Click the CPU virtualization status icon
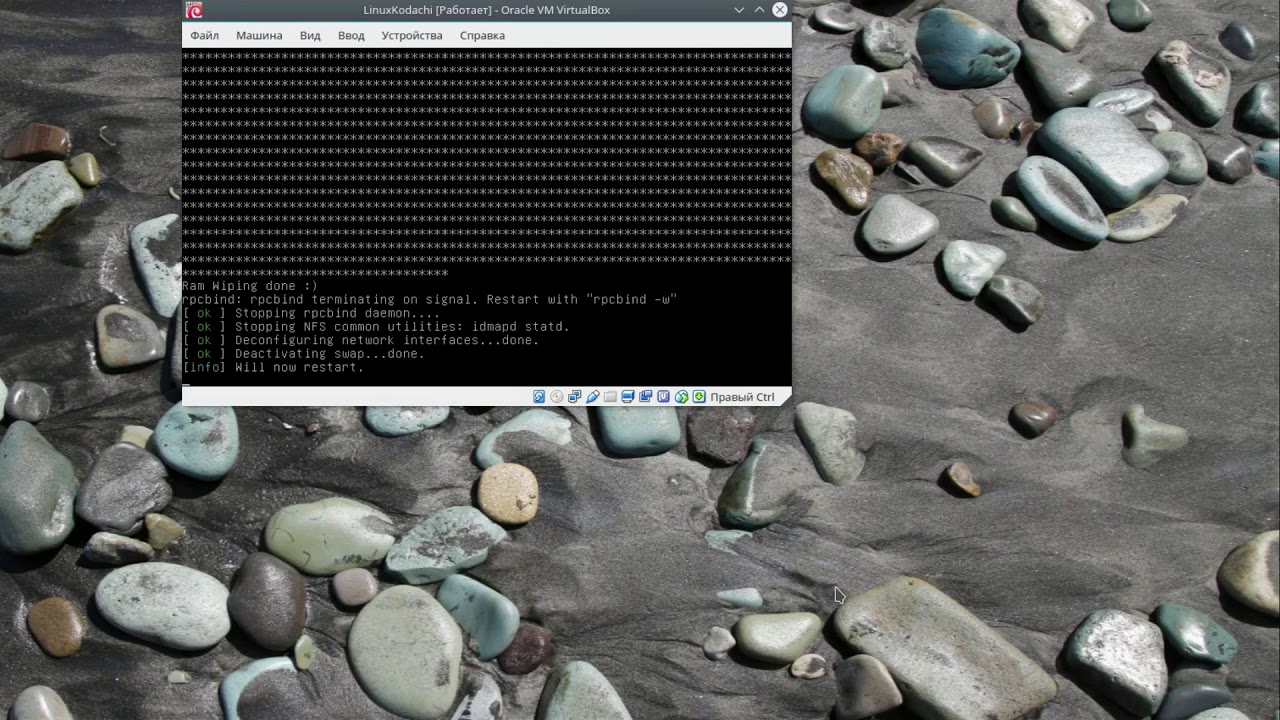The height and width of the screenshot is (720, 1280). tap(663, 397)
